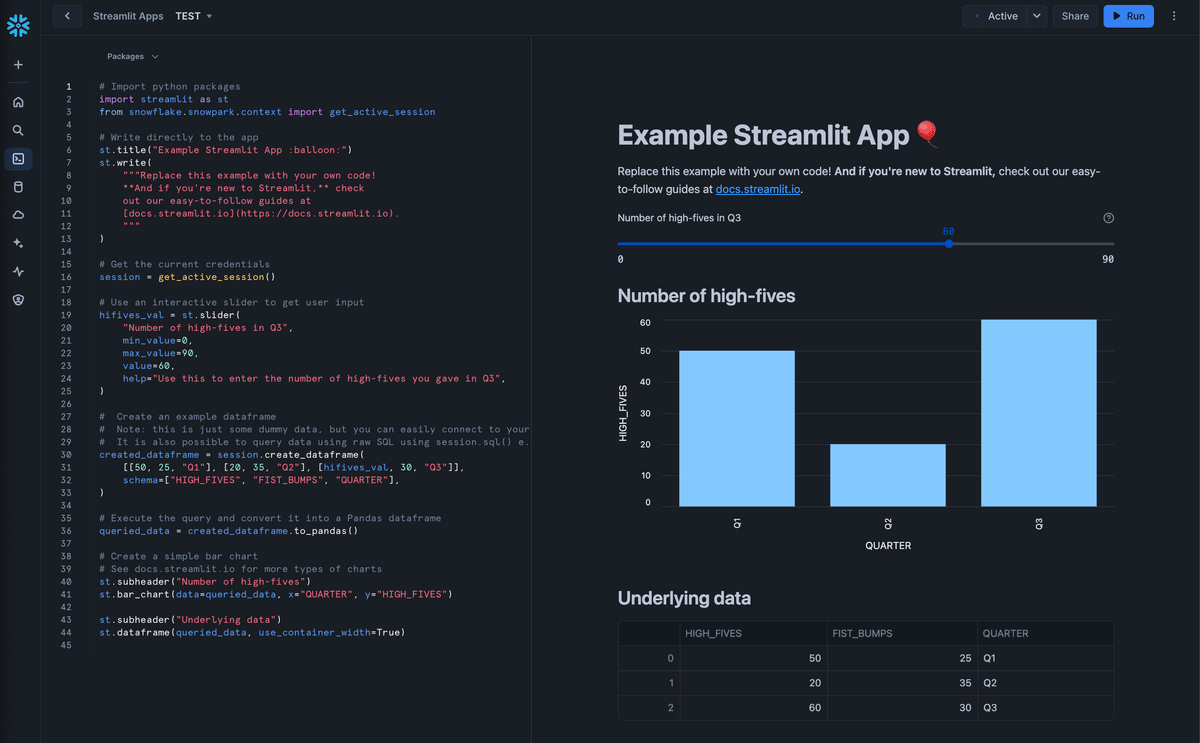Select table cell Q1 in QUARTER column
Viewport: 1200px width, 743px height.
1045,658
